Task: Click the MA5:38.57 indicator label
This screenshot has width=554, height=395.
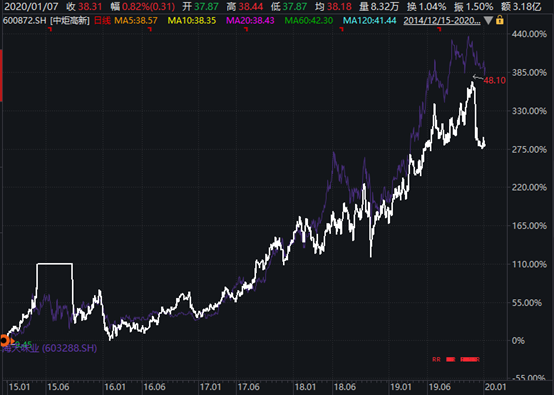Action: (136, 20)
